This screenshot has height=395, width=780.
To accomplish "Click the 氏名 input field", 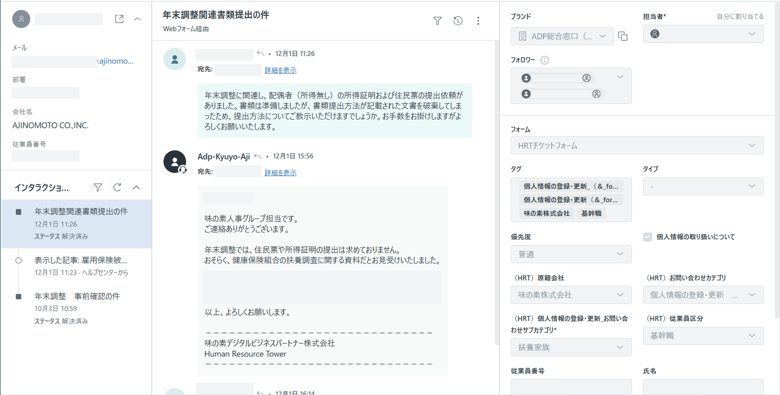I will click(703, 387).
